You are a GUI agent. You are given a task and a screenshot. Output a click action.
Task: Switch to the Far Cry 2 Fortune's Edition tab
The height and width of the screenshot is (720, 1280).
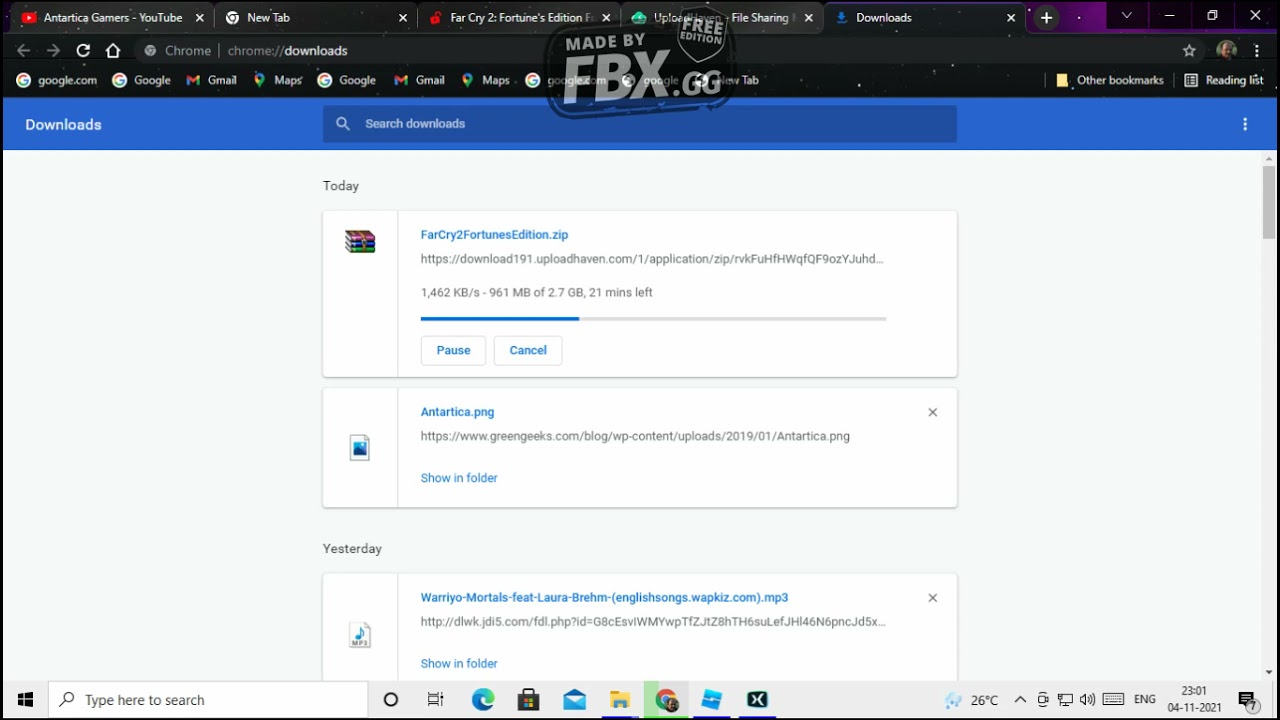[518, 18]
